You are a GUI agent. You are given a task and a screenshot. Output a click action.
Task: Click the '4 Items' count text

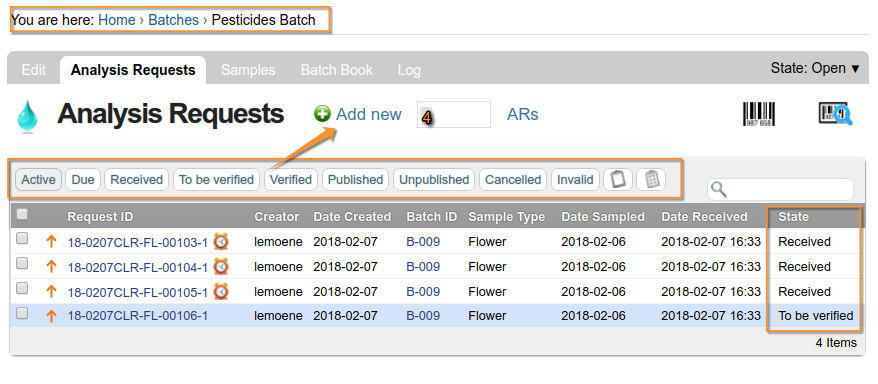click(x=836, y=343)
